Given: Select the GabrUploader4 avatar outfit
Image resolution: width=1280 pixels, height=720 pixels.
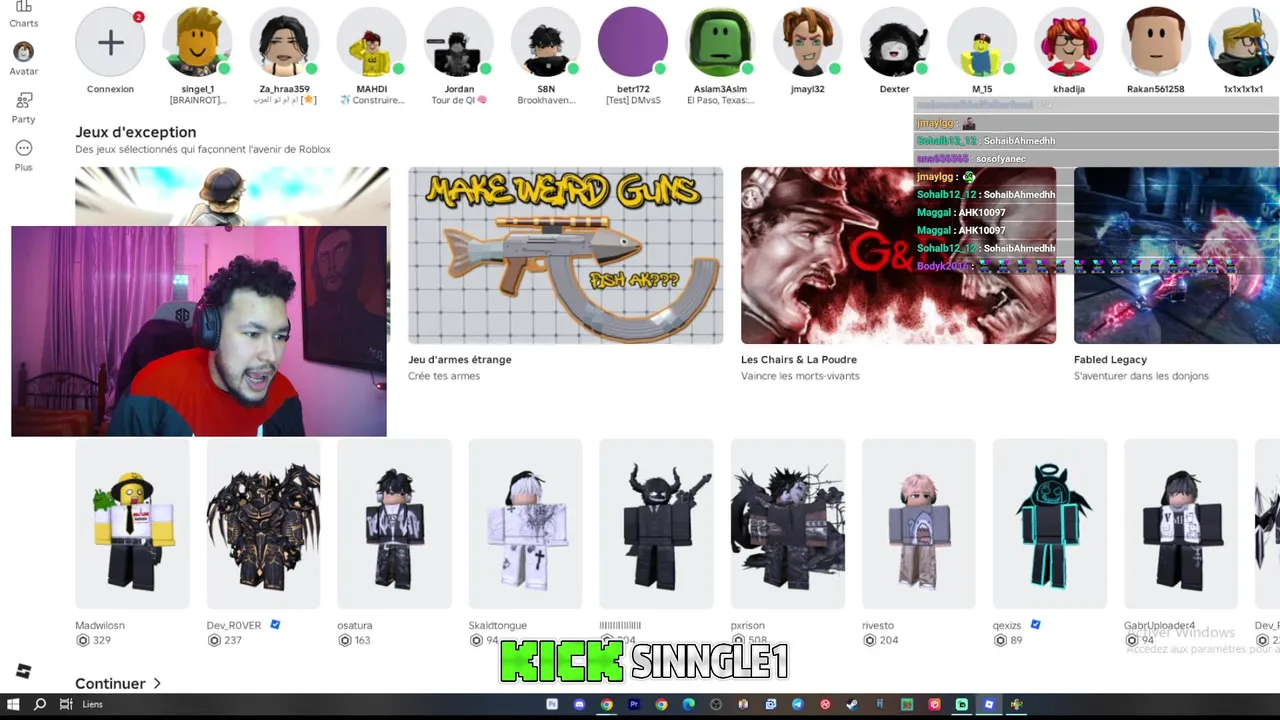Looking at the screenshot, I should coord(1180,524).
